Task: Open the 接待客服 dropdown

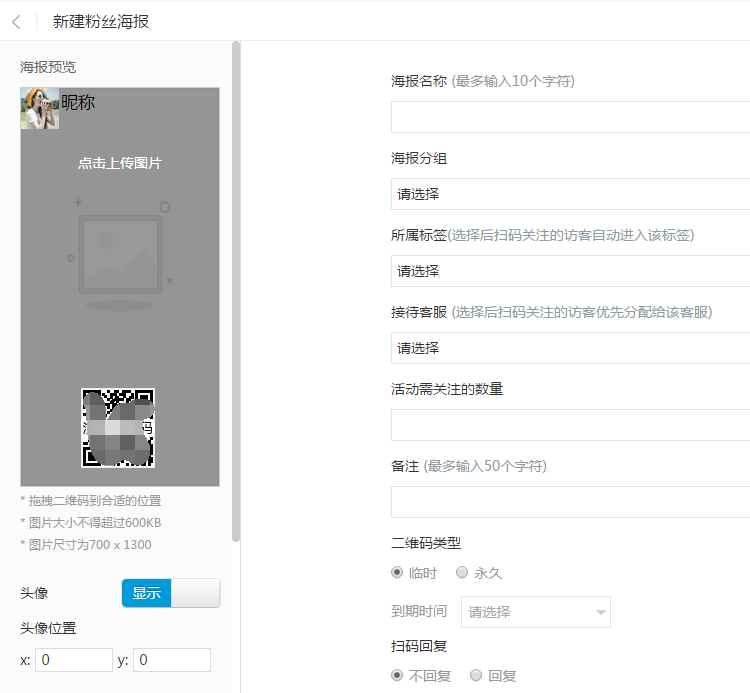Action: click(x=570, y=348)
